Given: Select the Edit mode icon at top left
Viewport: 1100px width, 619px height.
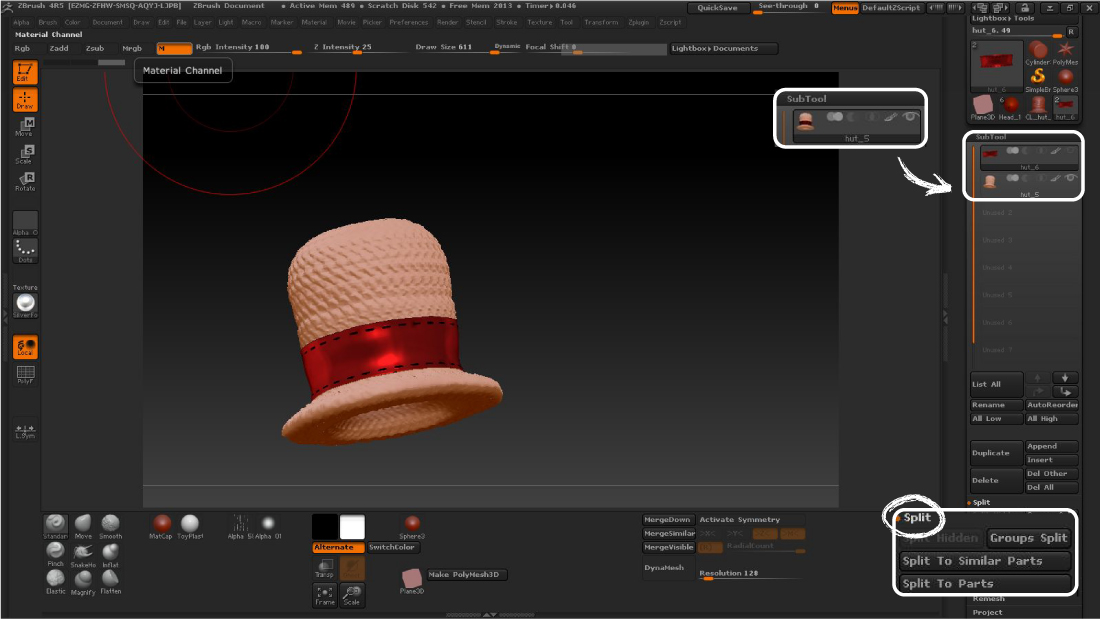Looking at the screenshot, I should click(24, 70).
